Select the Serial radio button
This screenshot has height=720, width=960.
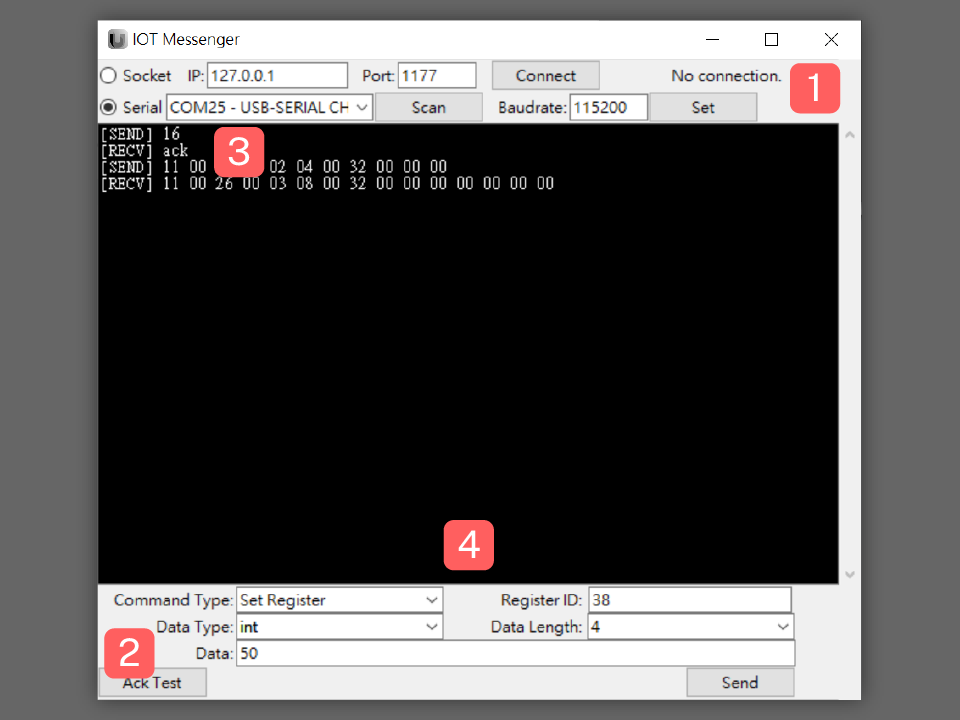coord(108,107)
